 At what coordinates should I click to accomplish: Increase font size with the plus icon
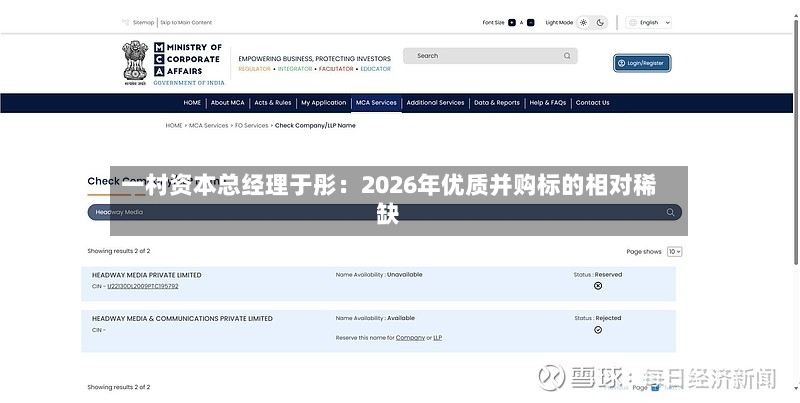tap(512, 22)
